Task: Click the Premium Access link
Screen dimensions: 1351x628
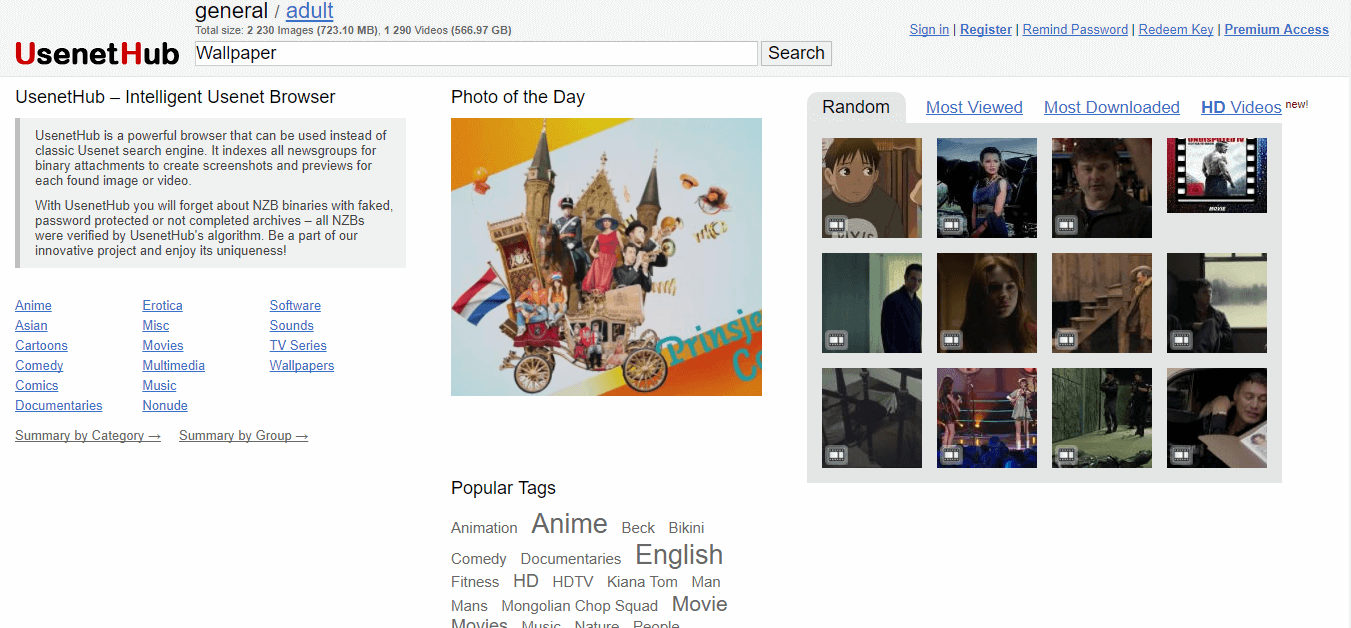Action: pos(1276,29)
